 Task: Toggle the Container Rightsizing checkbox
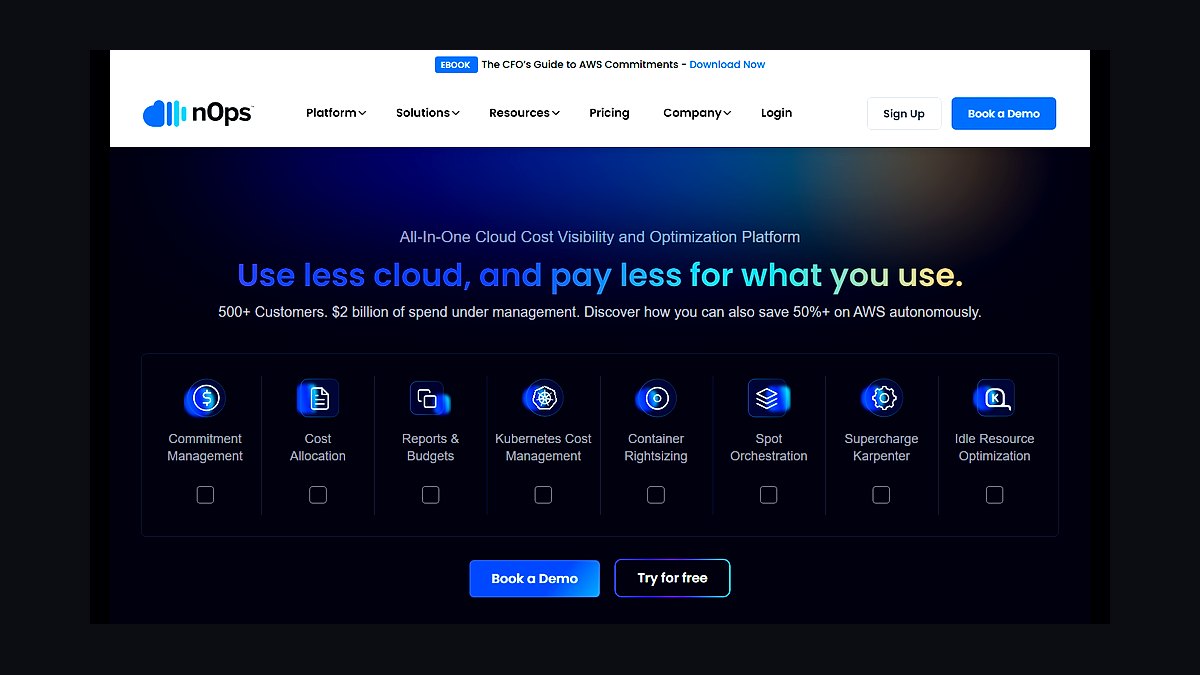(656, 494)
